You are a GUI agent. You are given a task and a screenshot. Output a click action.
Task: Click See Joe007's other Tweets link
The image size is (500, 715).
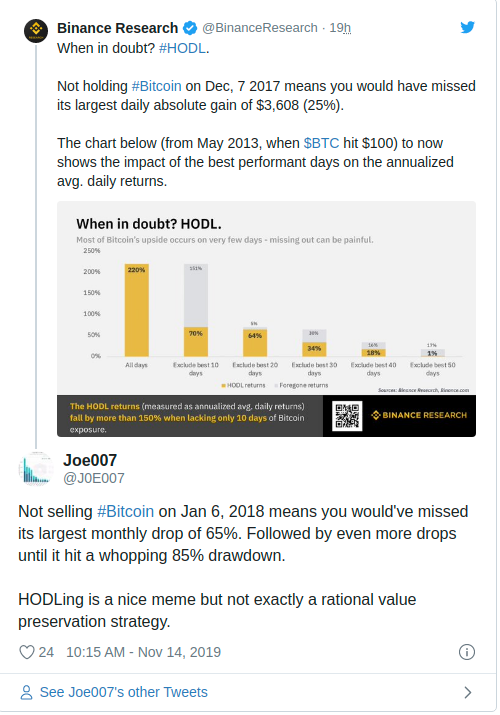124,692
